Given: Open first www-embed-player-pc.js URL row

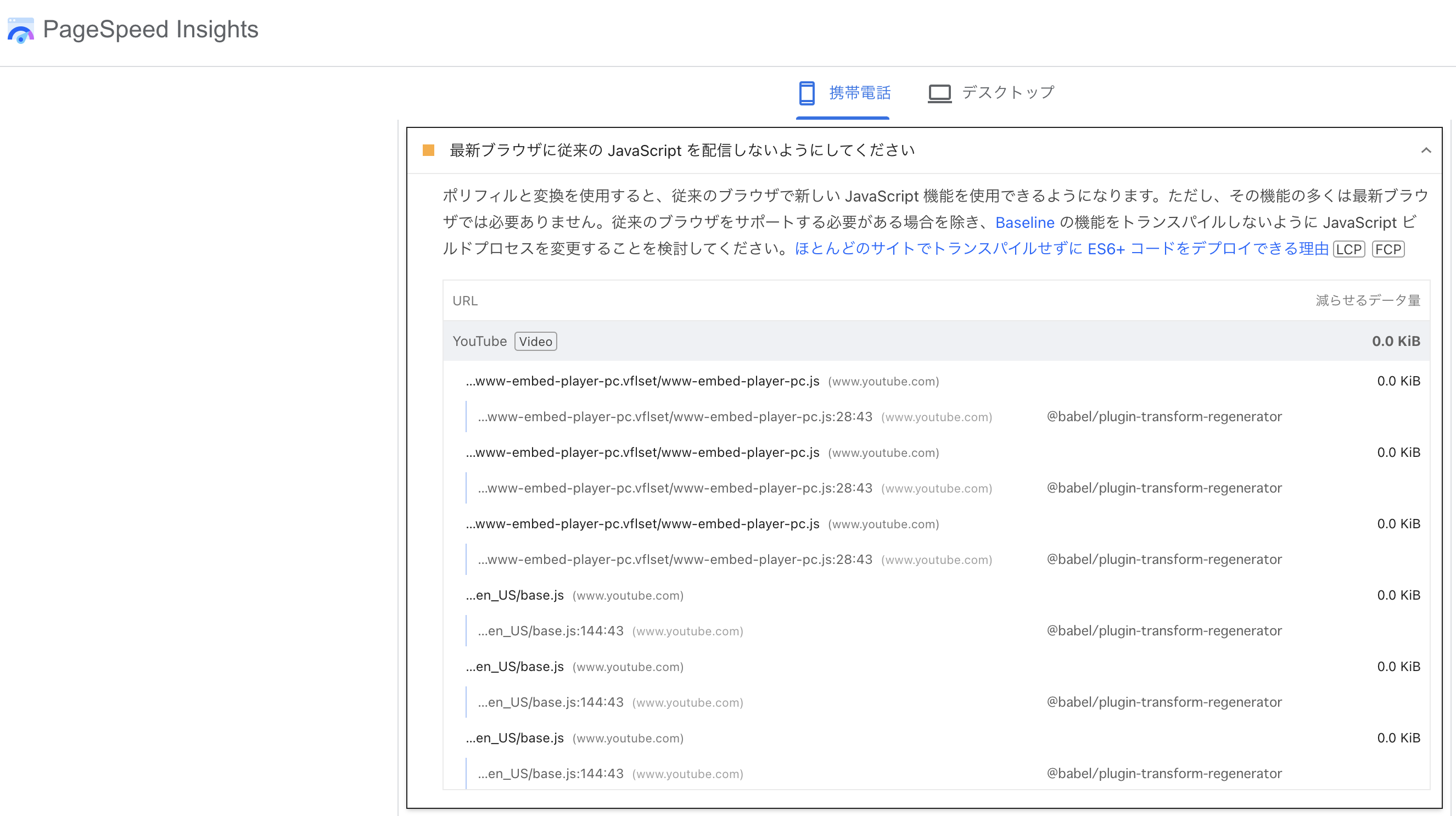Looking at the screenshot, I should point(643,381).
